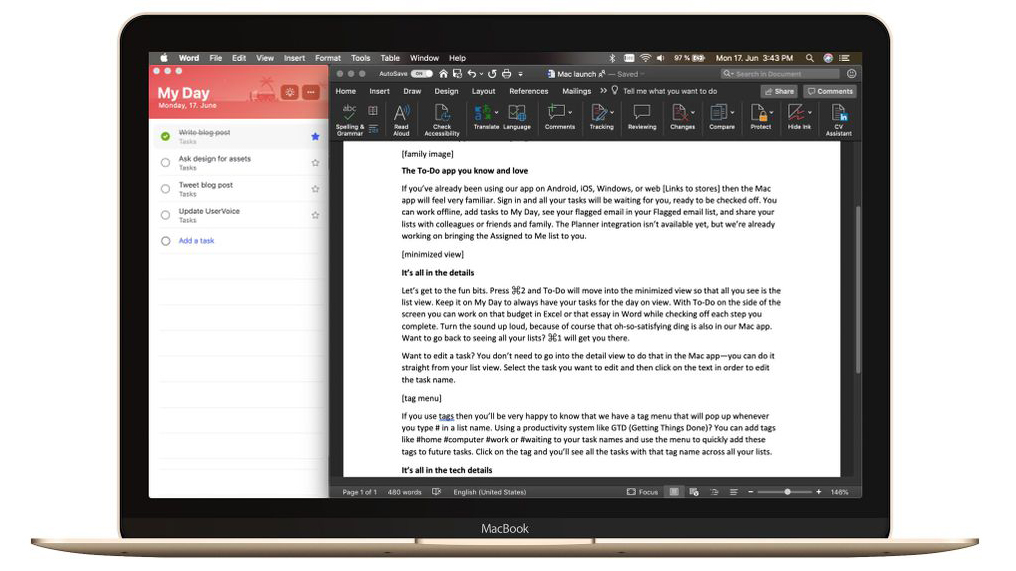The height and width of the screenshot is (571, 1016).
Task: Switch to Draft view in the status bar
Action: coord(733,492)
